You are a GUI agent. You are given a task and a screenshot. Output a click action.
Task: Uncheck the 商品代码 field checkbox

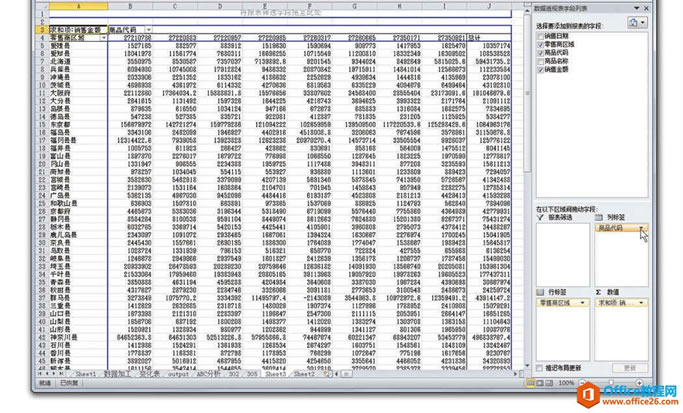tap(541, 53)
